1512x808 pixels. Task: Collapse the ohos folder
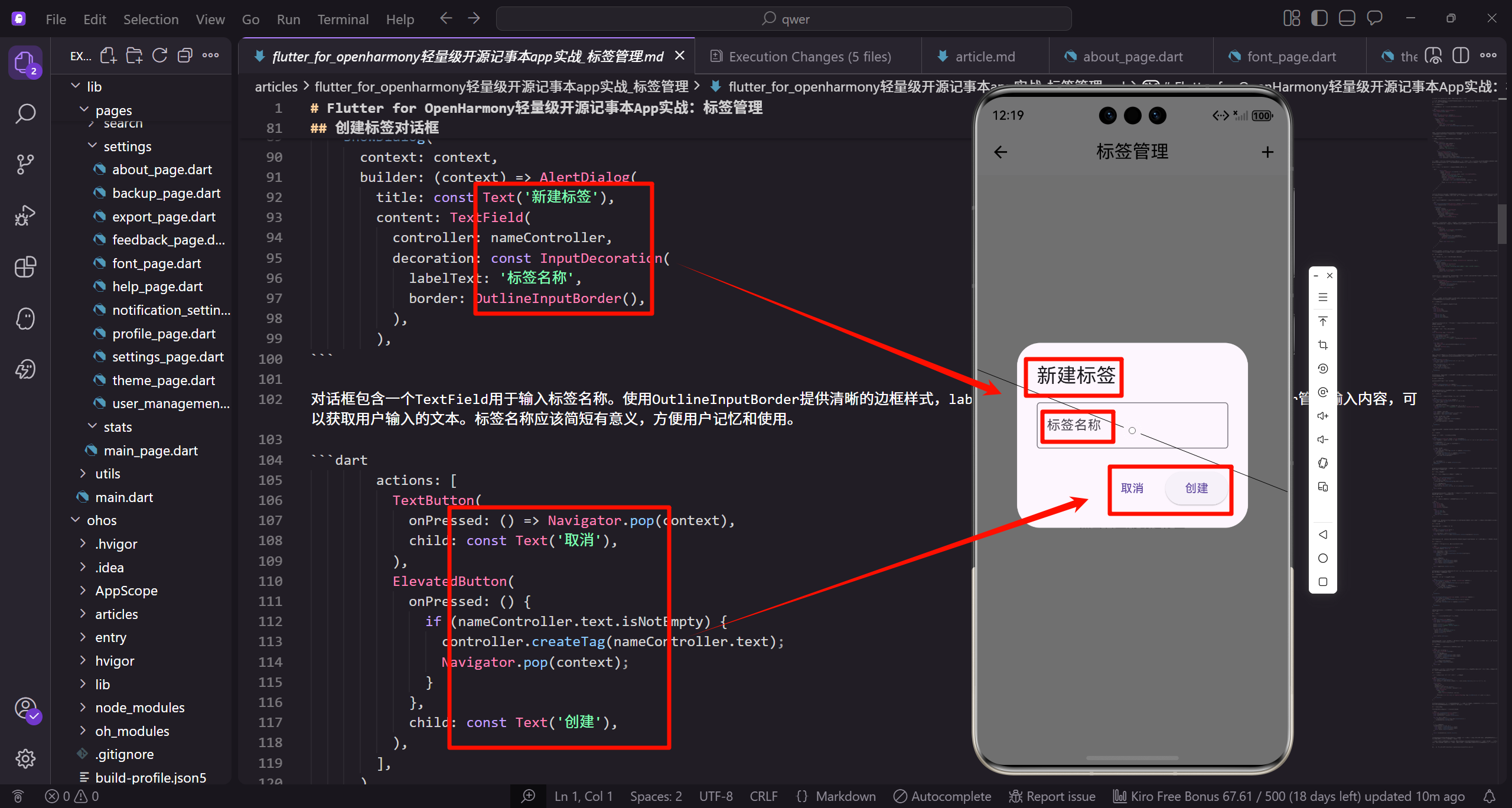tap(75, 520)
